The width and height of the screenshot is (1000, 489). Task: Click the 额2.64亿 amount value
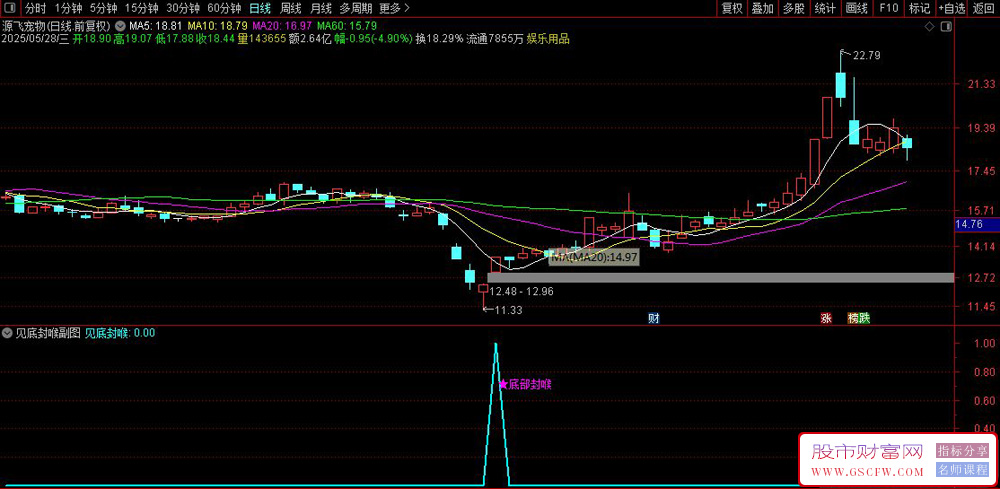(x=309, y=39)
